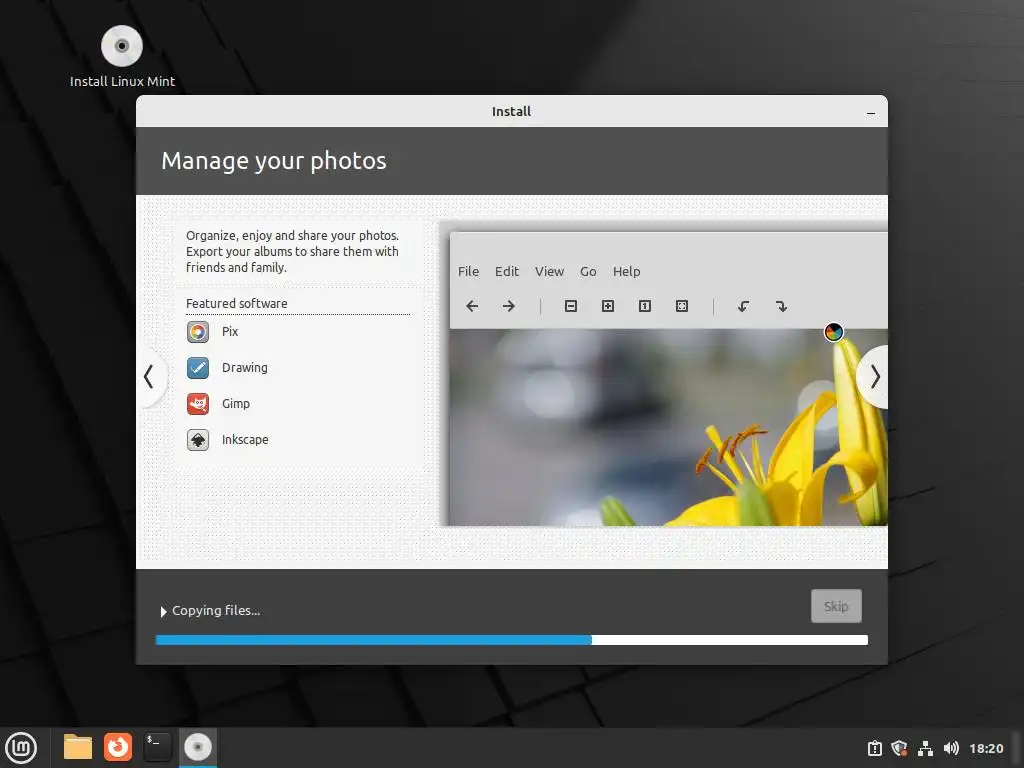The image size is (1024, 768).
Task: Open Help menu in photo viewer preview
Action: pyautogui.click(x=626, y=271)
